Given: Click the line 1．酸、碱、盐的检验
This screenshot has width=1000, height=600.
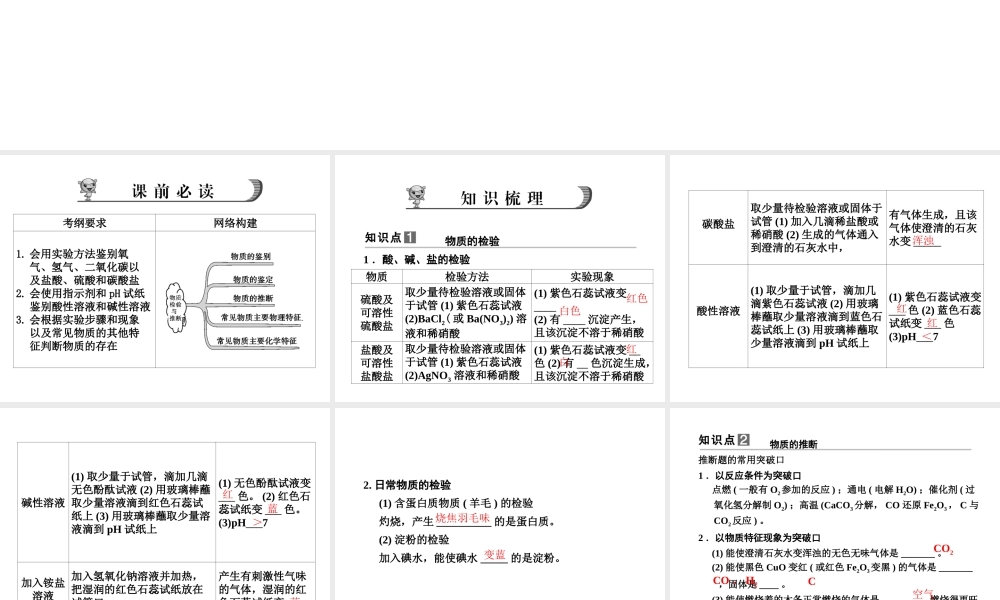Looking at the screenshot, I should click(x=416, y=260).
